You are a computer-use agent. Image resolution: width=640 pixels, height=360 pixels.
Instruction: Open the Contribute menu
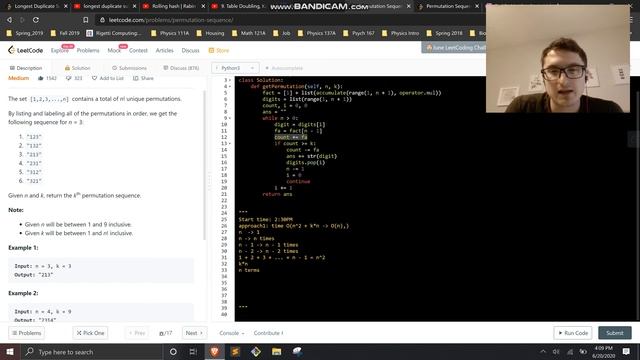[268, 333]
